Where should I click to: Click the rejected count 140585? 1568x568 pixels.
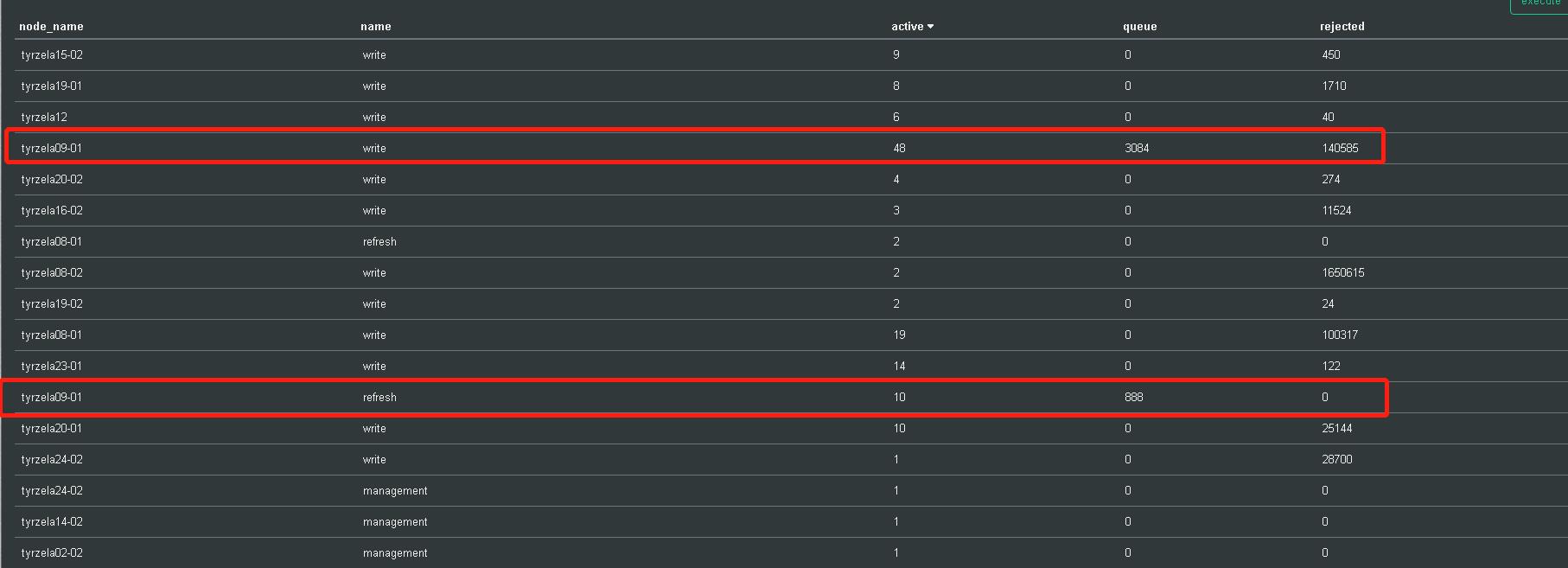[x=1340, y=148]
